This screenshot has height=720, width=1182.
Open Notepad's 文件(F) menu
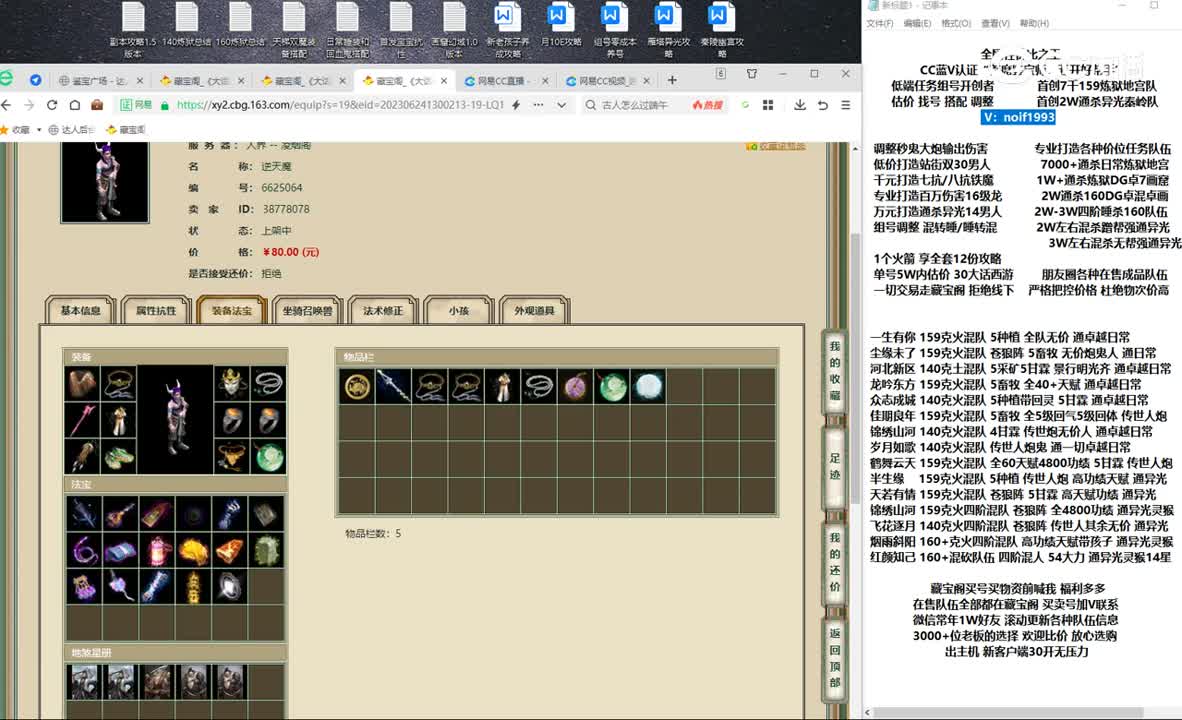[x=879, y=23]
